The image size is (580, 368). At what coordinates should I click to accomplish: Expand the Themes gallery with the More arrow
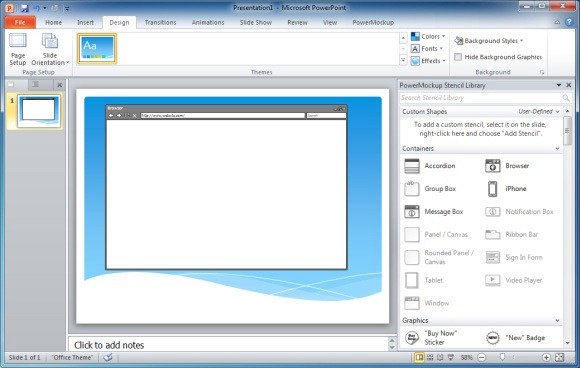pyautogui.click(x=404, y=60)
